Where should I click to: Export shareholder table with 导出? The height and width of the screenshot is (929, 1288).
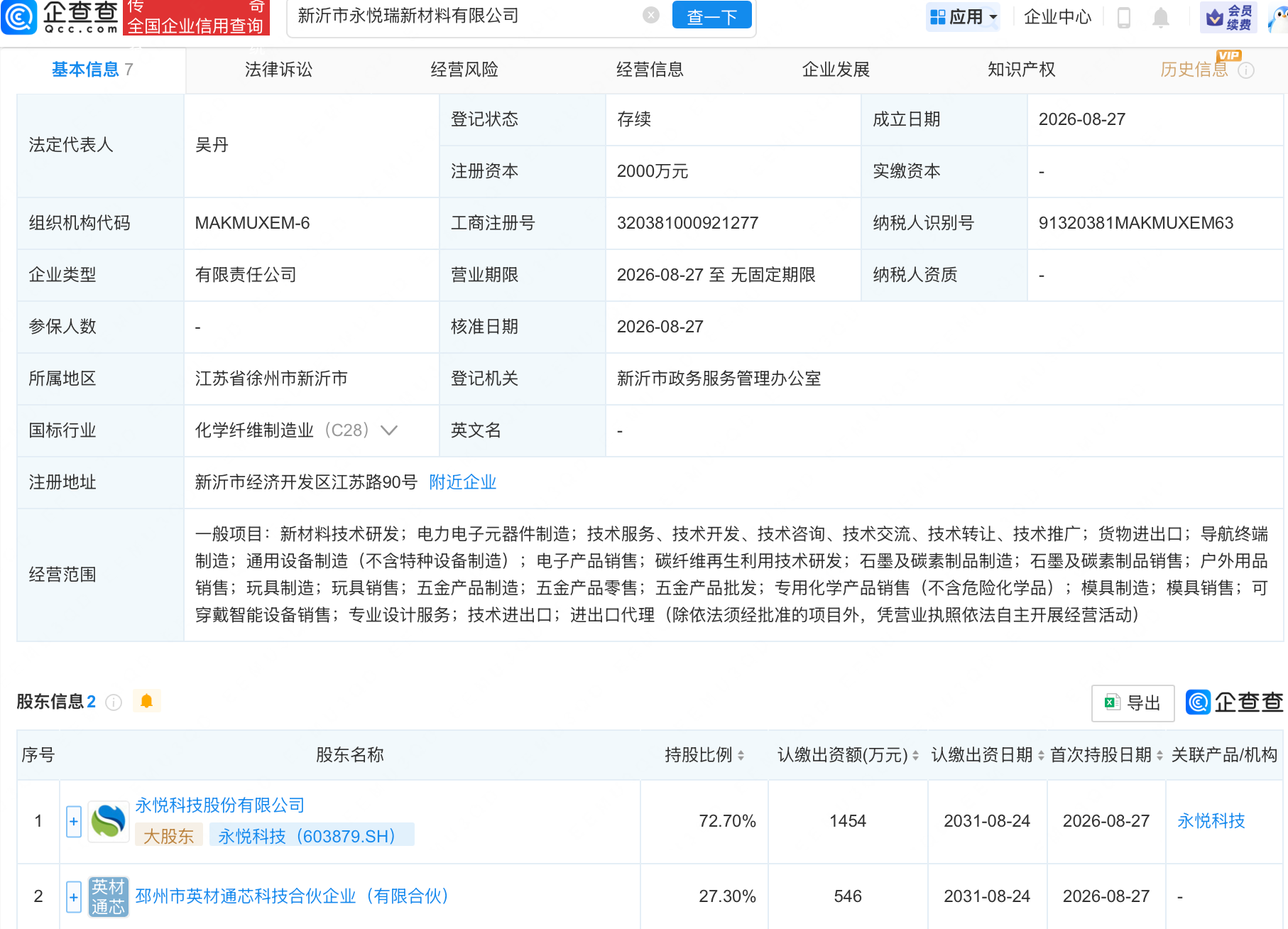(x=1133, y=703)
